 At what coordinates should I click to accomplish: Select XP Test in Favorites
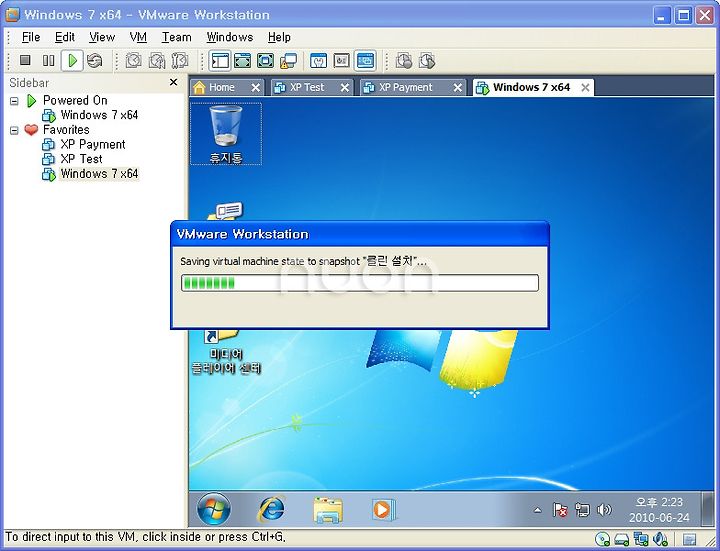tap(82, 159)
